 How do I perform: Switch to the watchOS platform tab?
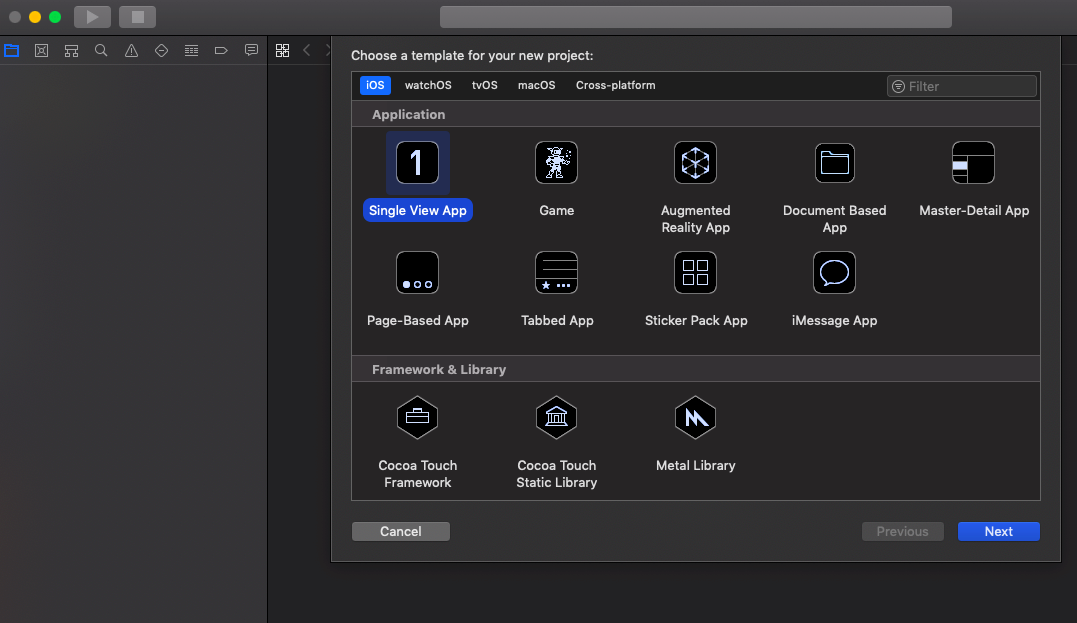(428, 86)
